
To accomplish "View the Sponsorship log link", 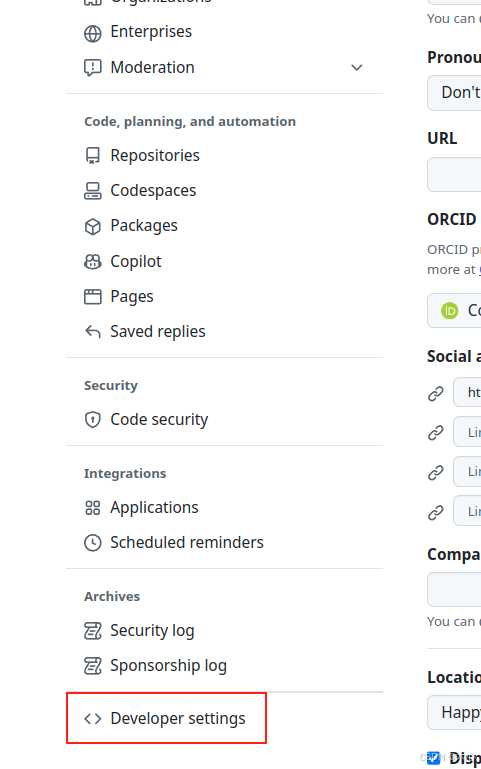I will pos(169,666).
